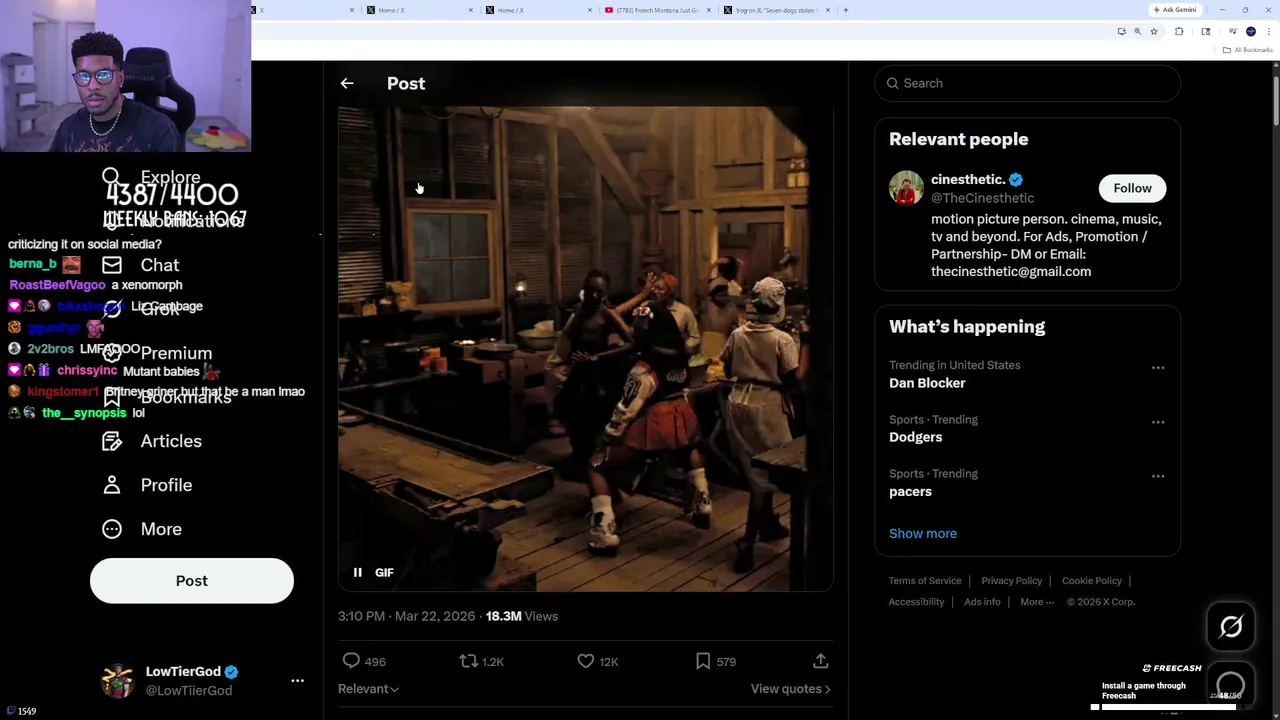Repost via the 1.2K repost icon
This screenshot has height=720, width=1280.
[x=468, y=661]
